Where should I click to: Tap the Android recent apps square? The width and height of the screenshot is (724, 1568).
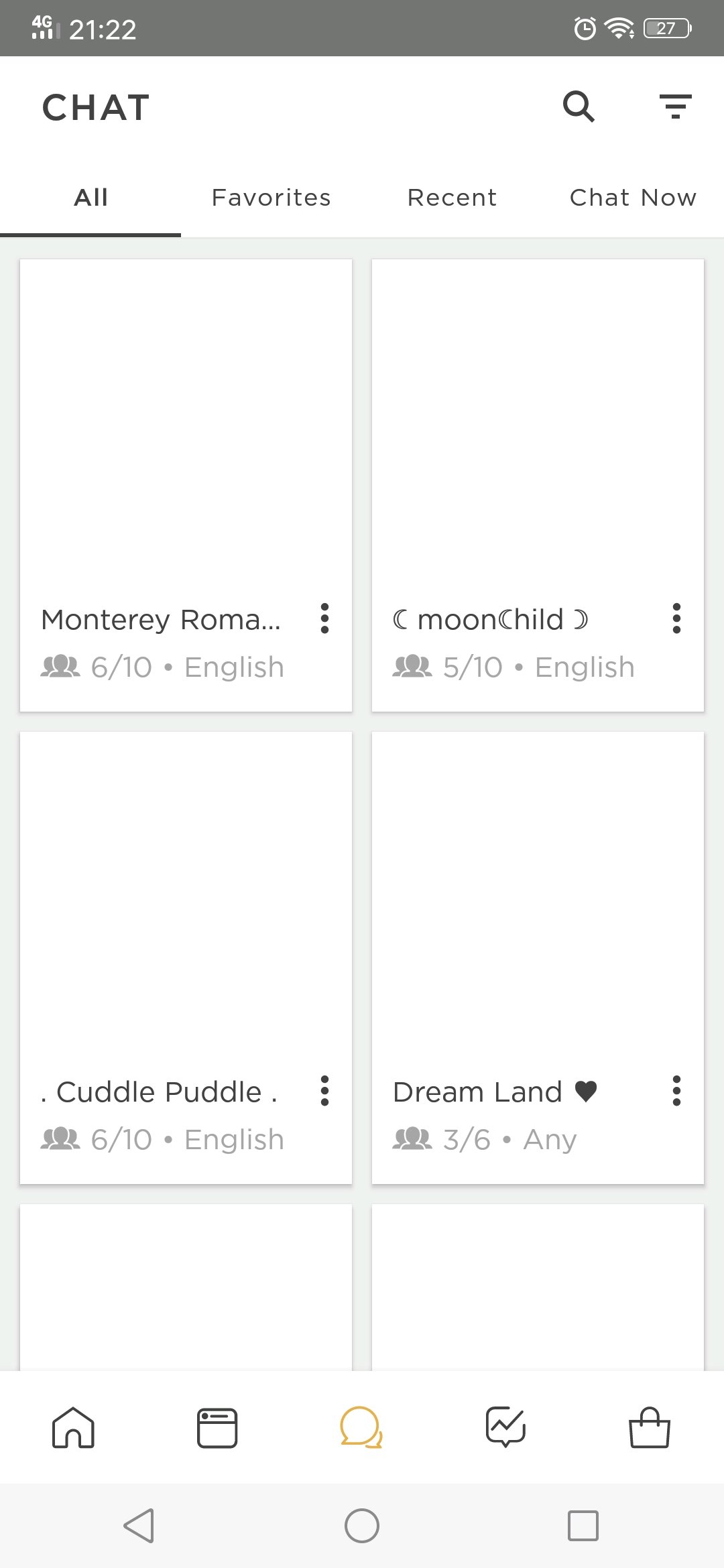pyautogui.click(x=583, y=1526)
